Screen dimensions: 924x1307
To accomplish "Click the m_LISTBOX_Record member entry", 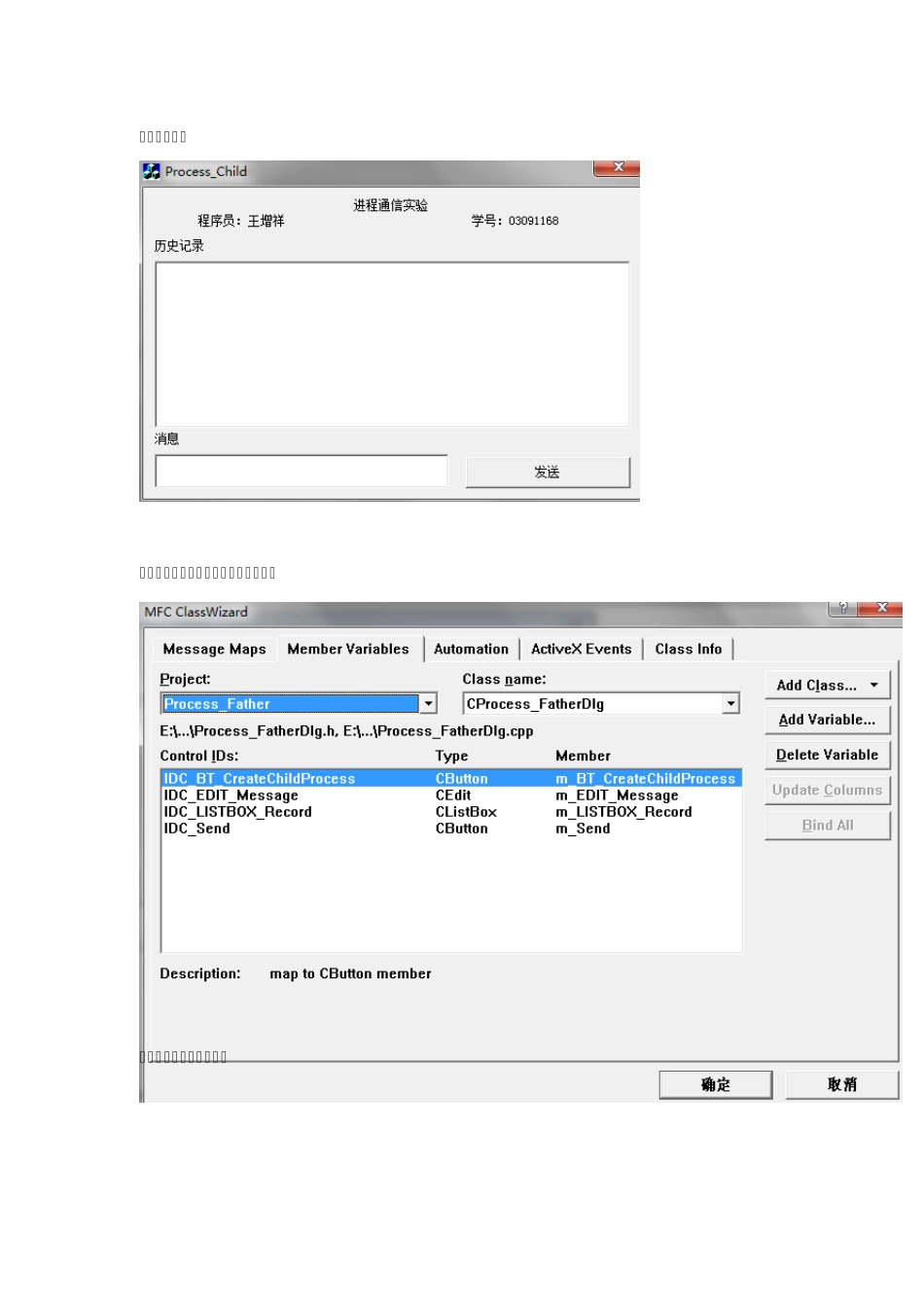I will coord(623,812).
